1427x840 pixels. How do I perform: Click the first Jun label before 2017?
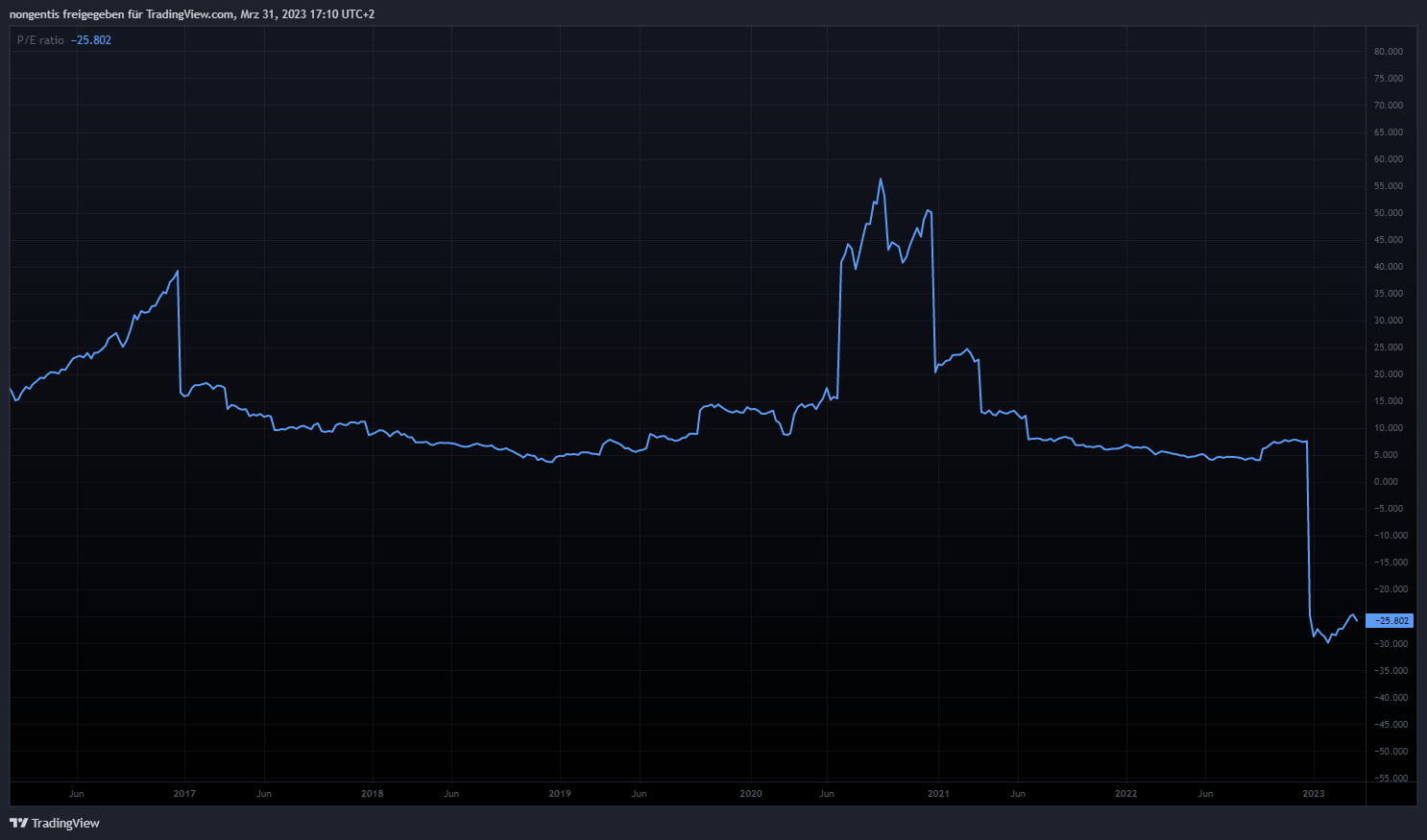pos(77,794)
